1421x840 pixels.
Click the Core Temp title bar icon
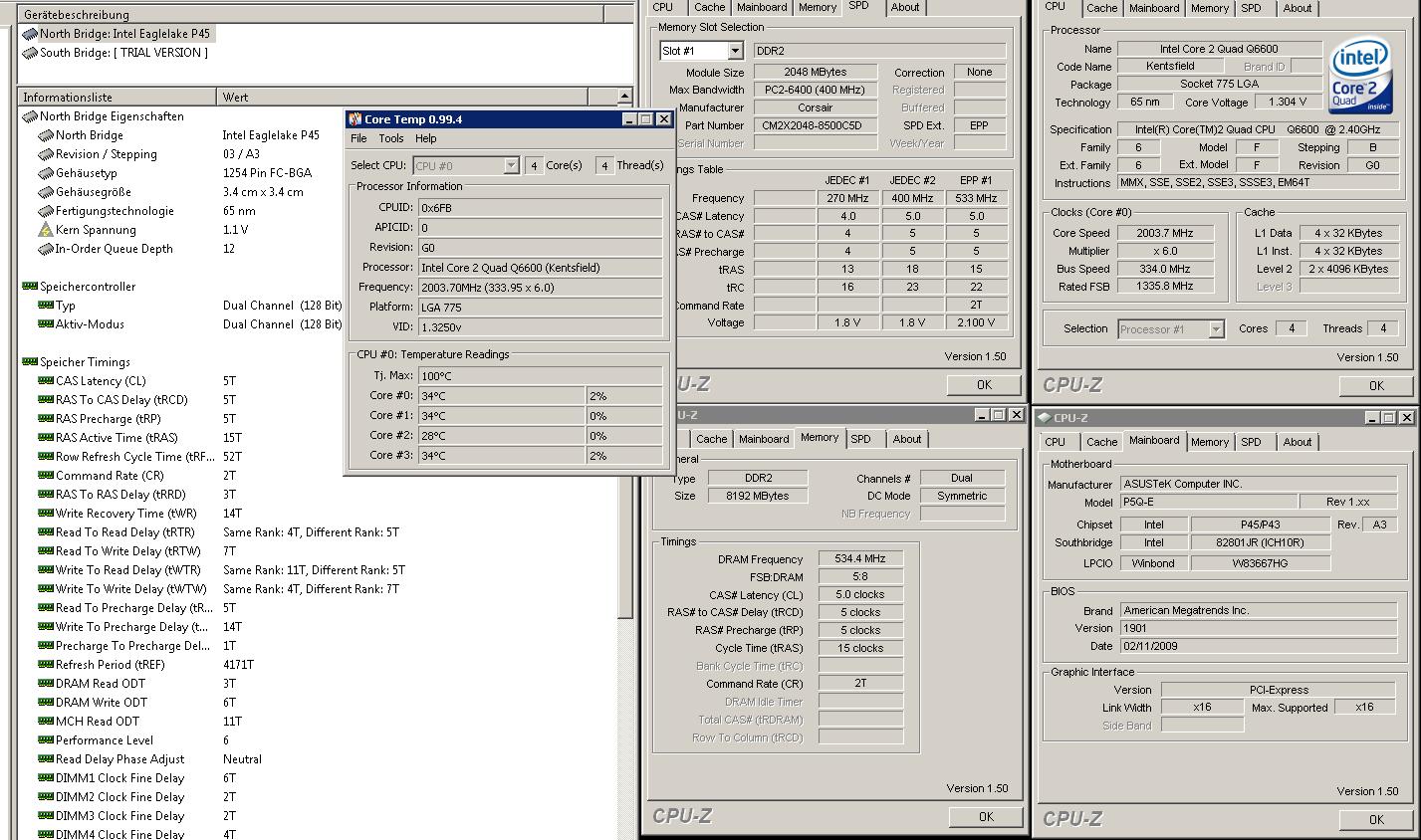click(355, 119)
